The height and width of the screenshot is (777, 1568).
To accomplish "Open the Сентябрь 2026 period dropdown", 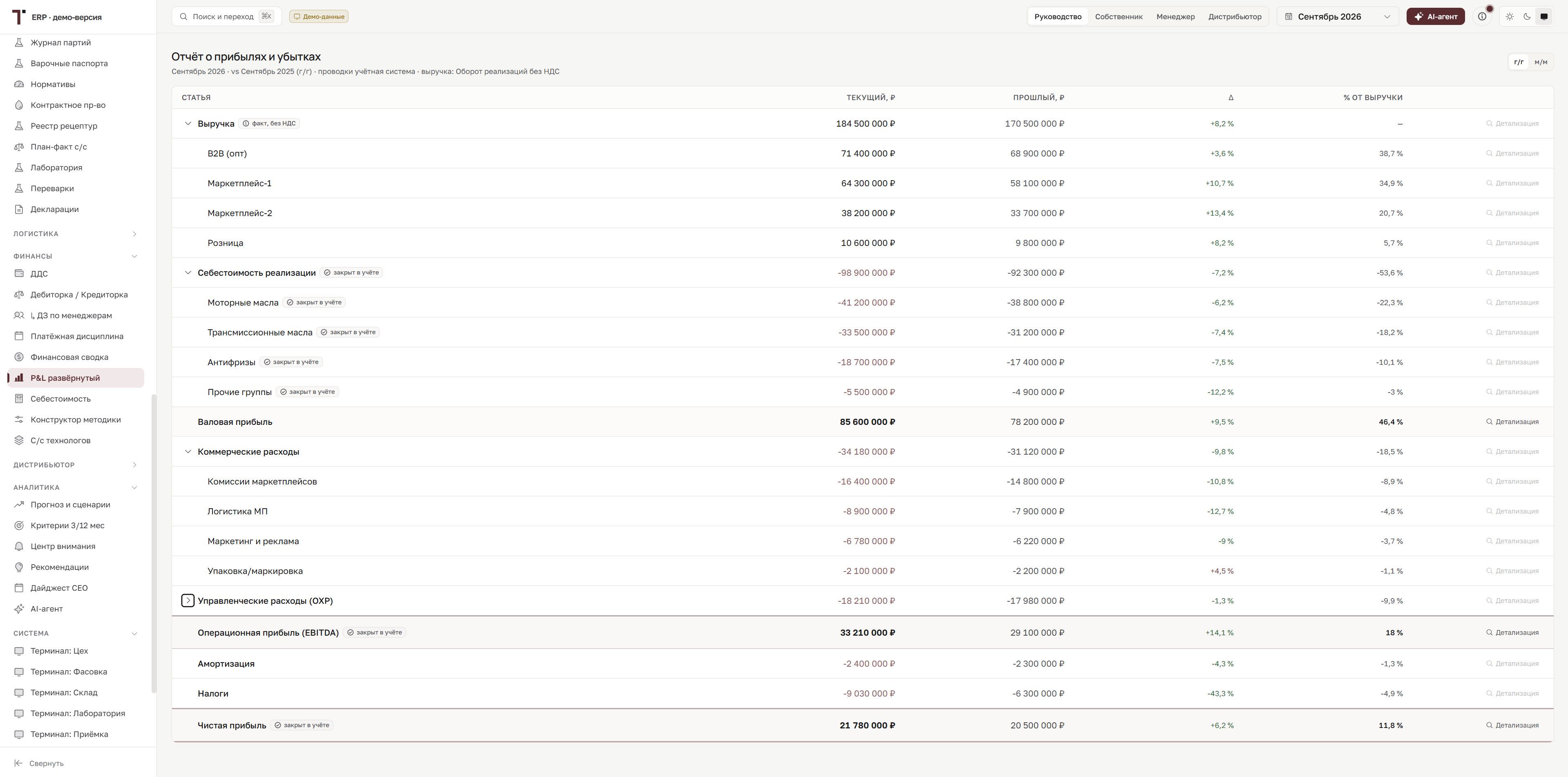I will click(x=1338, y=16).
